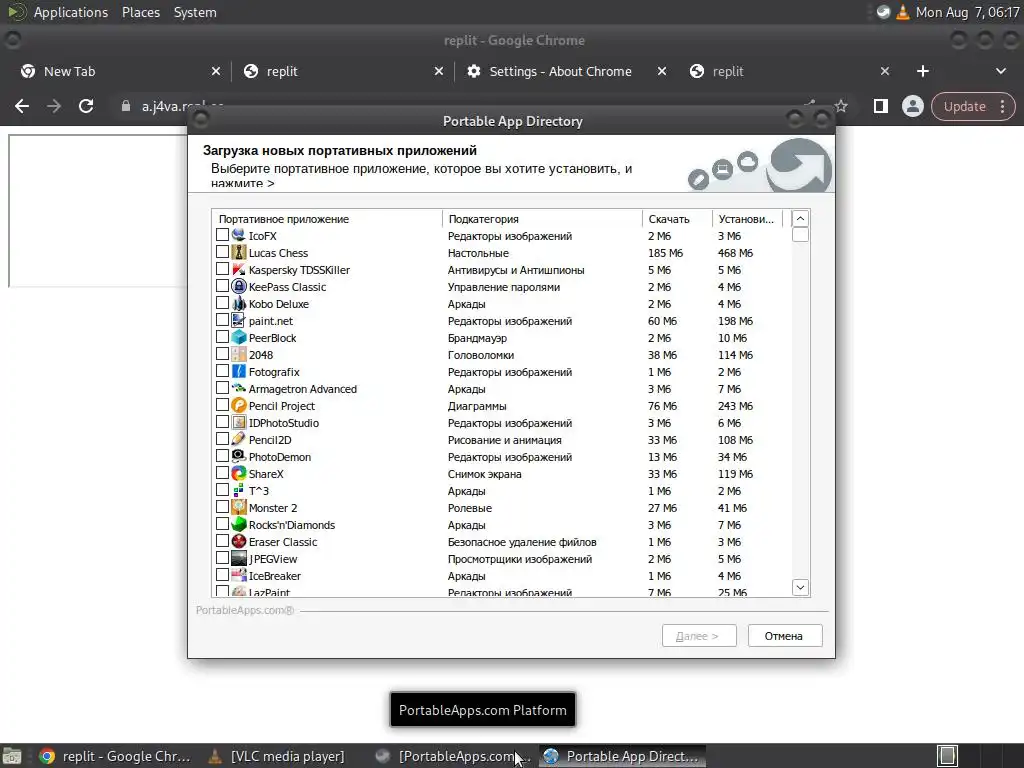Click the Lucas Chess app icon

[x=239, y=252]
